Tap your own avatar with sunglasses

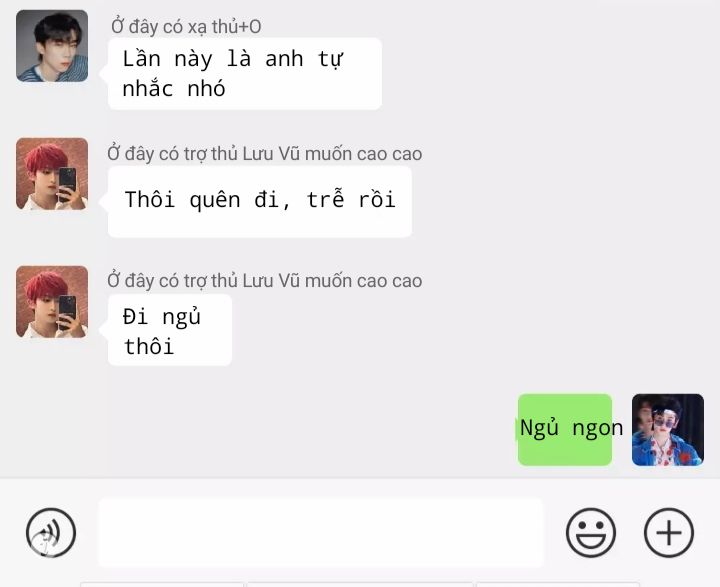[x=668, y=430]
